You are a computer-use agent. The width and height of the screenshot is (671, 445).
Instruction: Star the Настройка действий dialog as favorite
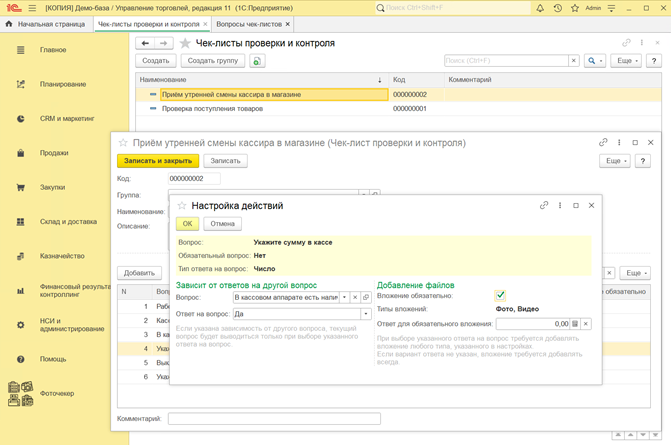pyautogui.click(x=181, y=205)
